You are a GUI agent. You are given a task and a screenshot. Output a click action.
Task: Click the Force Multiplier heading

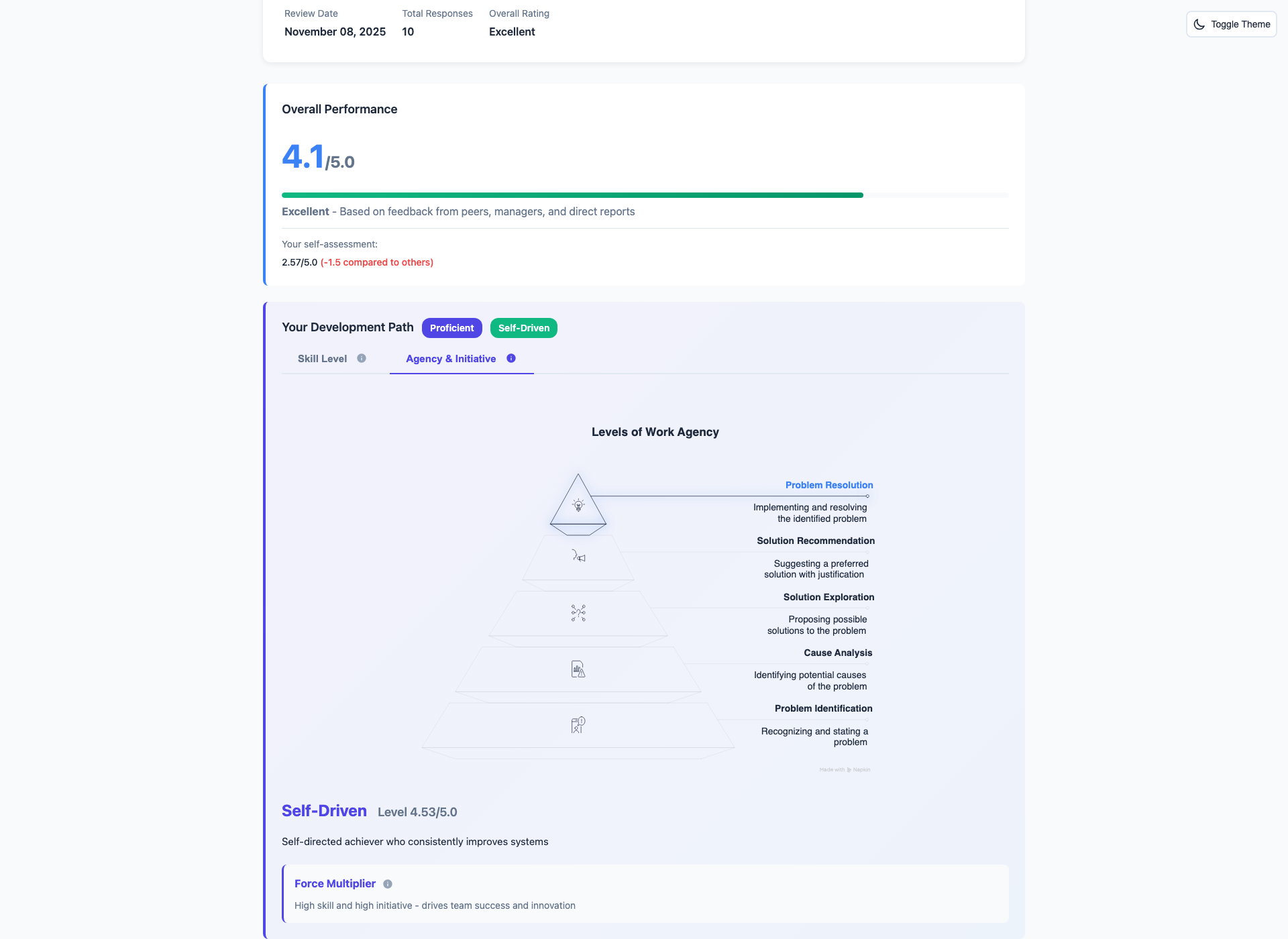coord(335,884)
